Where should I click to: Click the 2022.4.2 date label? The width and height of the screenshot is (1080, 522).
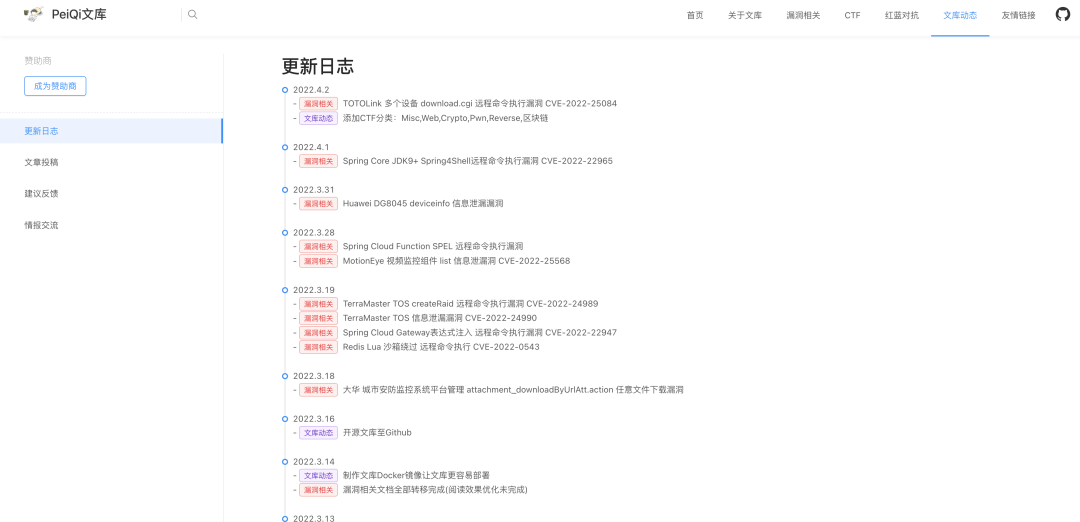click(311, 90)
